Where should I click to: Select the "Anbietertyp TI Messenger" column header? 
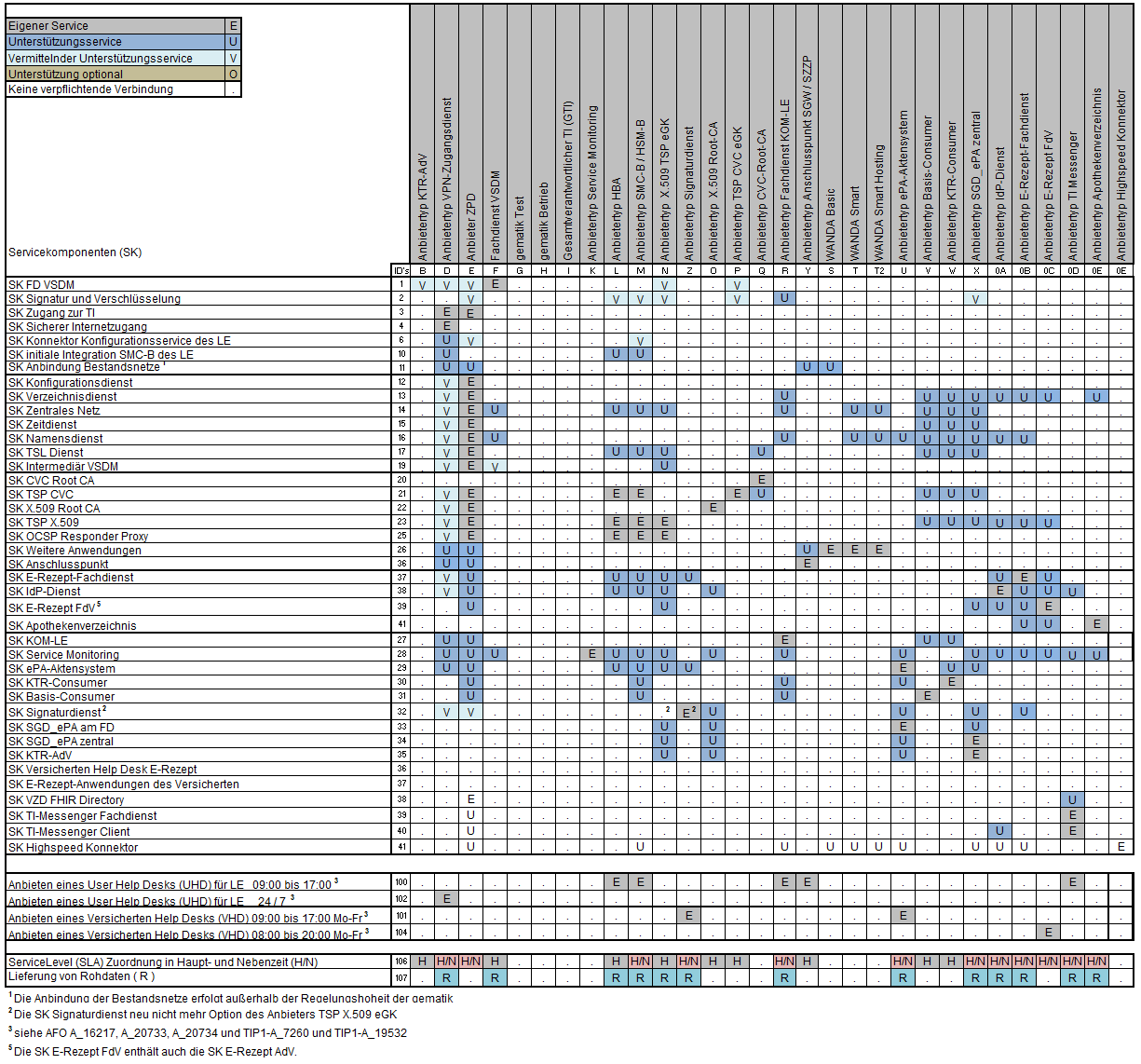(1073, 196)
